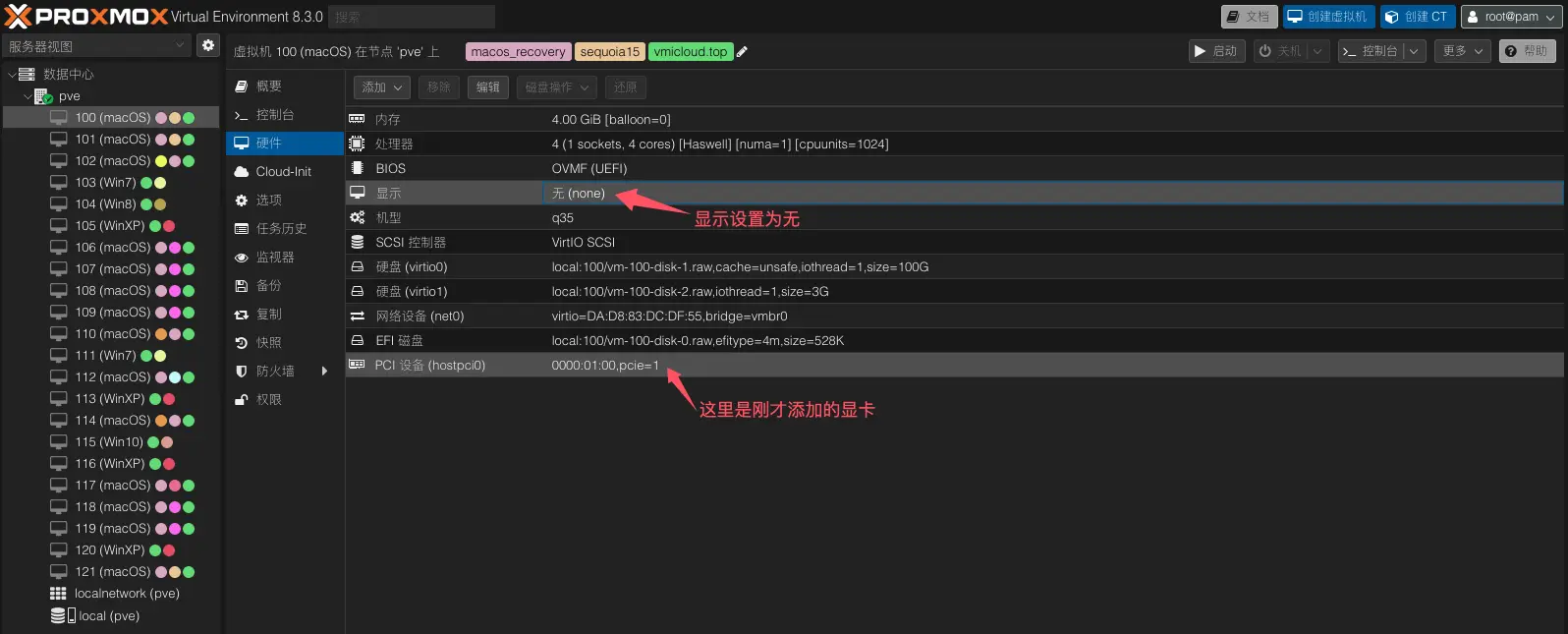Viewport: 1568px width, 634px height.
Task: Click the 关机 shutdown button
Action: pos(1281,51)
